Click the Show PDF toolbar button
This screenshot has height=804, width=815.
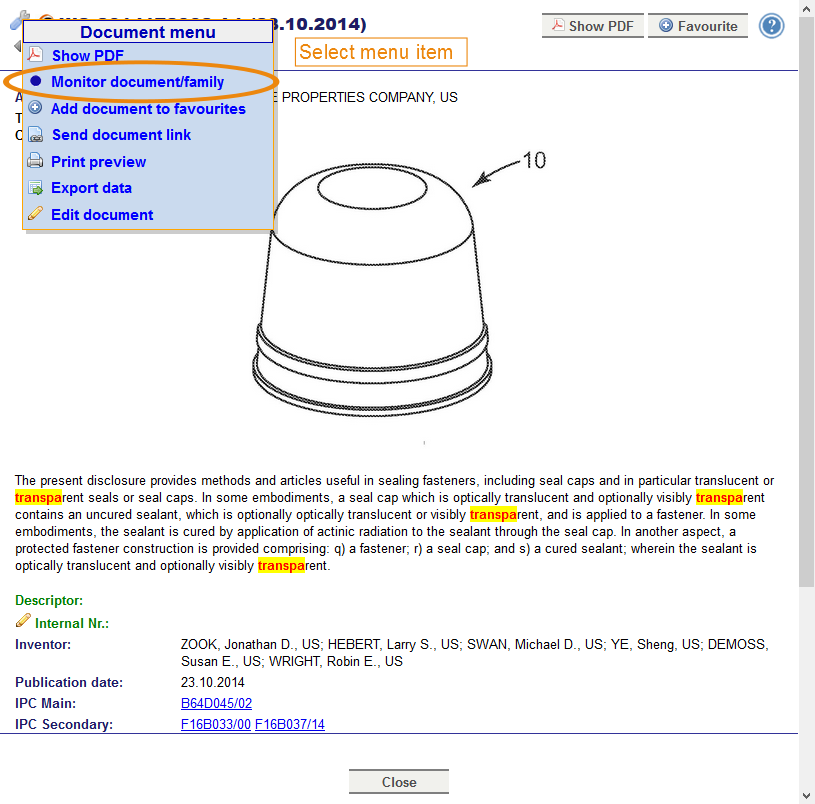[x=593, y=26]
